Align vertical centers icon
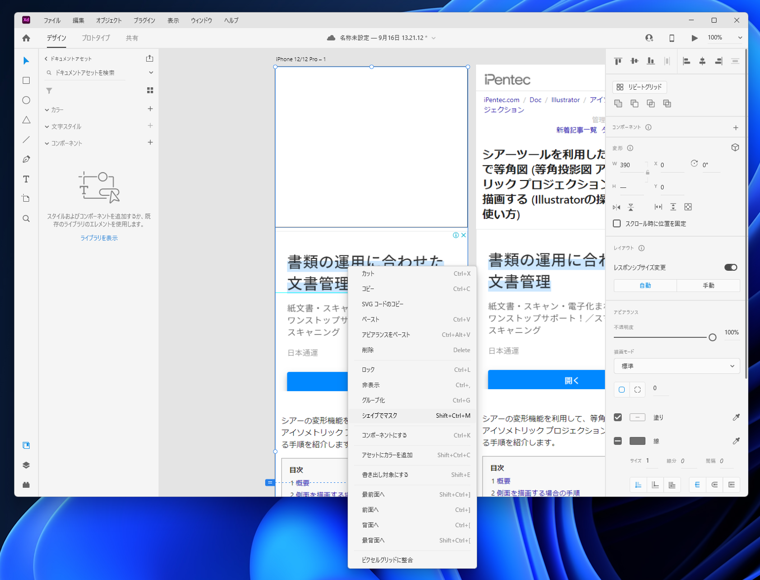 coord(634,61)
